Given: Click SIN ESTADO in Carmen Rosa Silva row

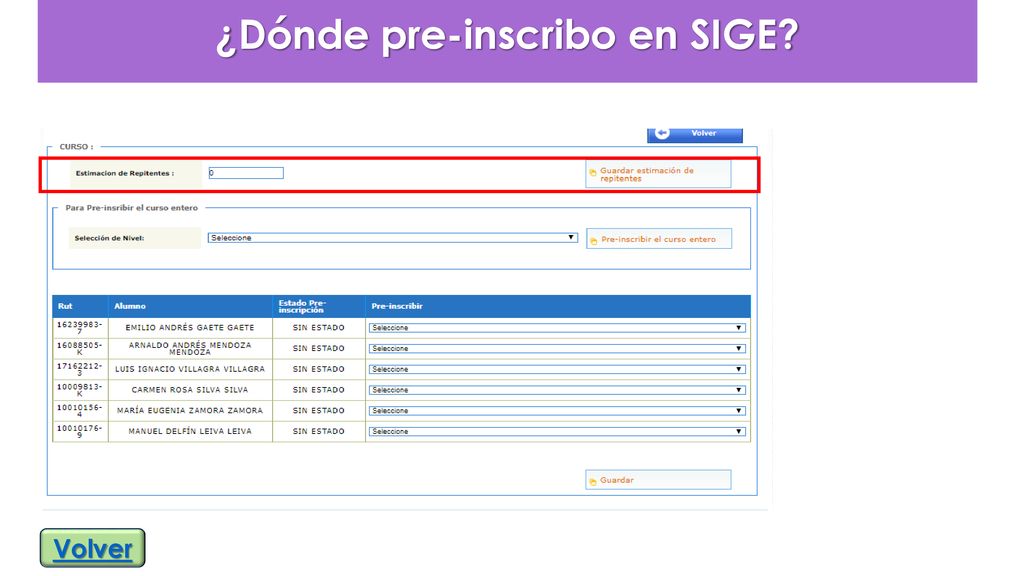Looking at the screenshot, I should coord(319,390).
